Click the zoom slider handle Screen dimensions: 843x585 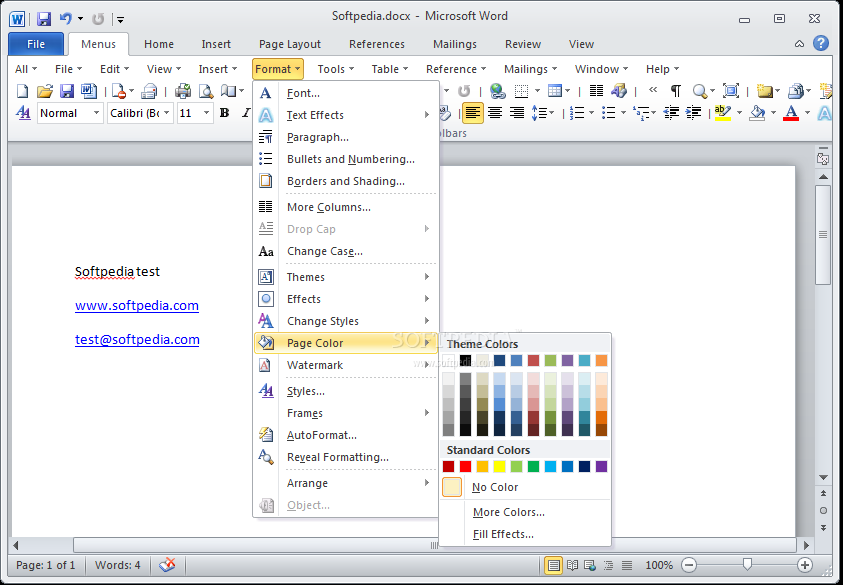747,564
